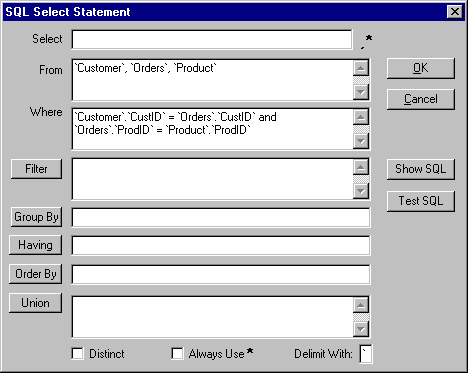Click the Filter box scroll down arrow
The width and height of the screenshot is (468, 373).
pyautogui.click(x=361, y=191)
